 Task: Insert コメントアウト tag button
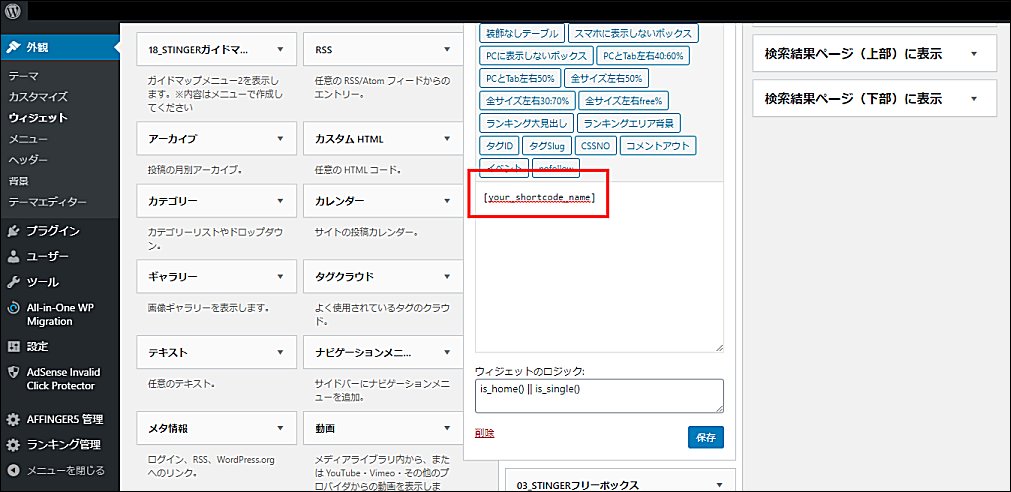click(x=658, y=146)
